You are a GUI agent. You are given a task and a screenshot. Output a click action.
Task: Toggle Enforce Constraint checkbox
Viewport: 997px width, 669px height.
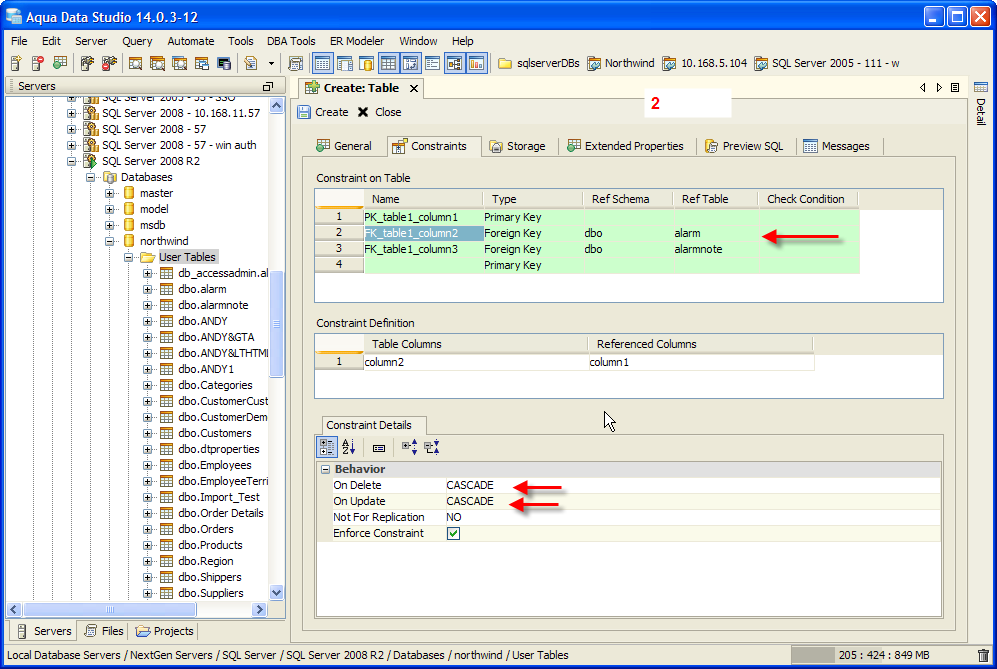(x=453, y=534)
